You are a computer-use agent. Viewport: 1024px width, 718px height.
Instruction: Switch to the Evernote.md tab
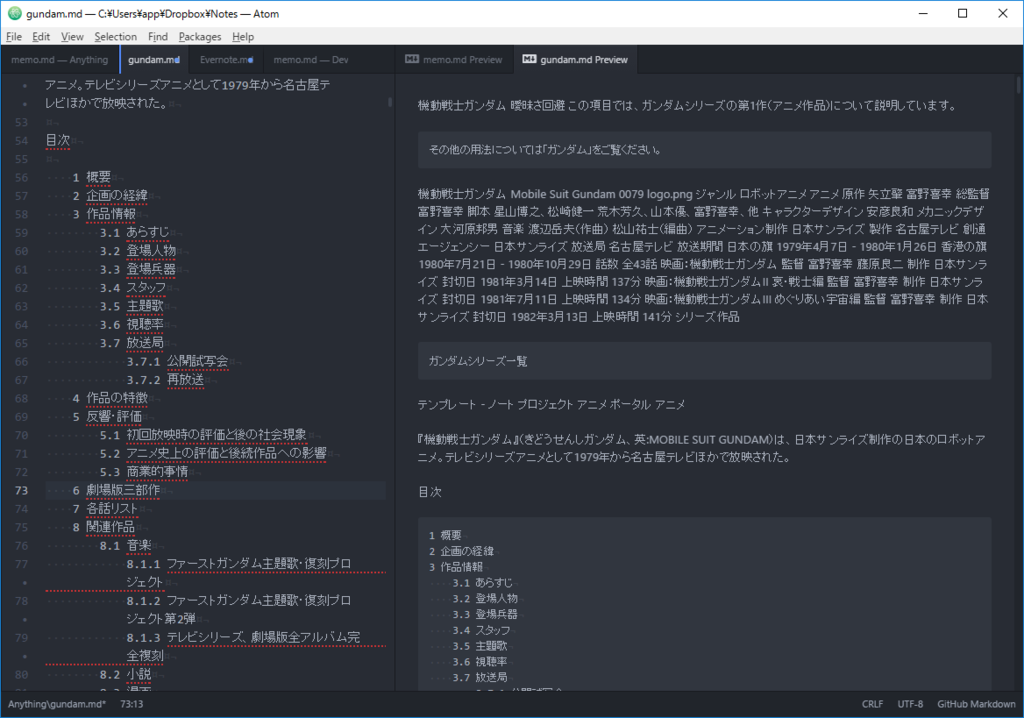point(225,59)
